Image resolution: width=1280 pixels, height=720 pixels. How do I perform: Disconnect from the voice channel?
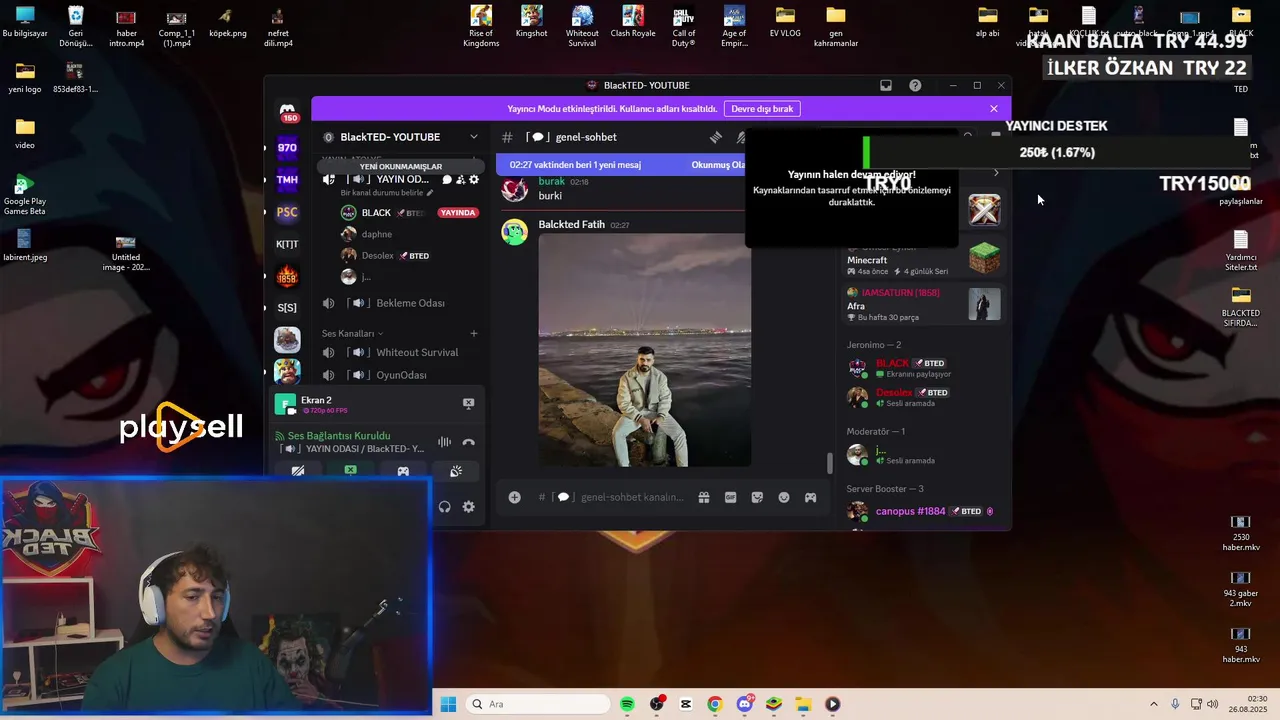click(468, 442)
